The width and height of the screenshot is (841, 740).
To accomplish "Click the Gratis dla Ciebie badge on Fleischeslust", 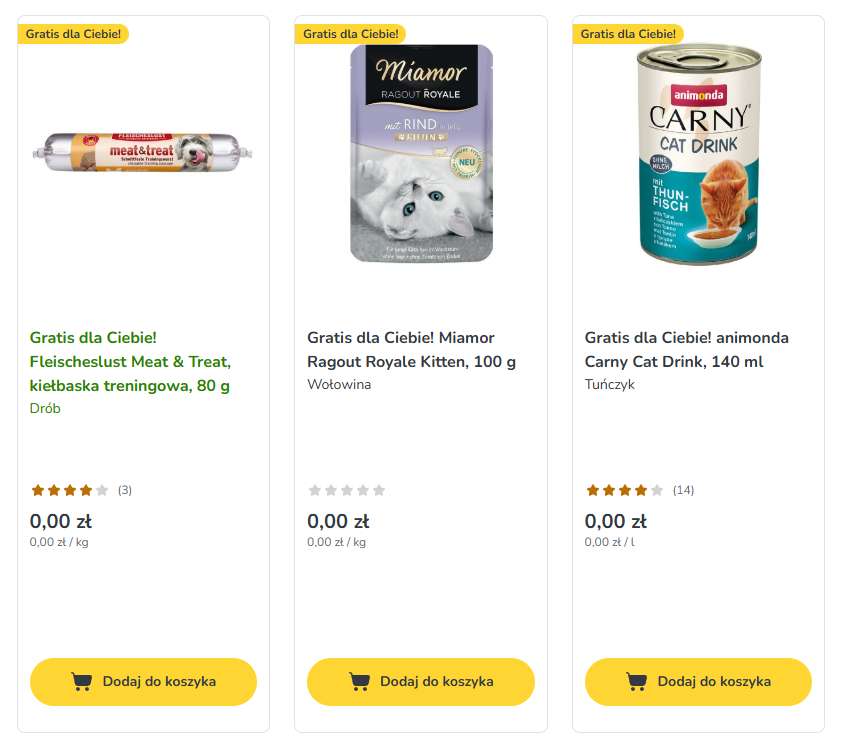I will [x=73, y=34].
